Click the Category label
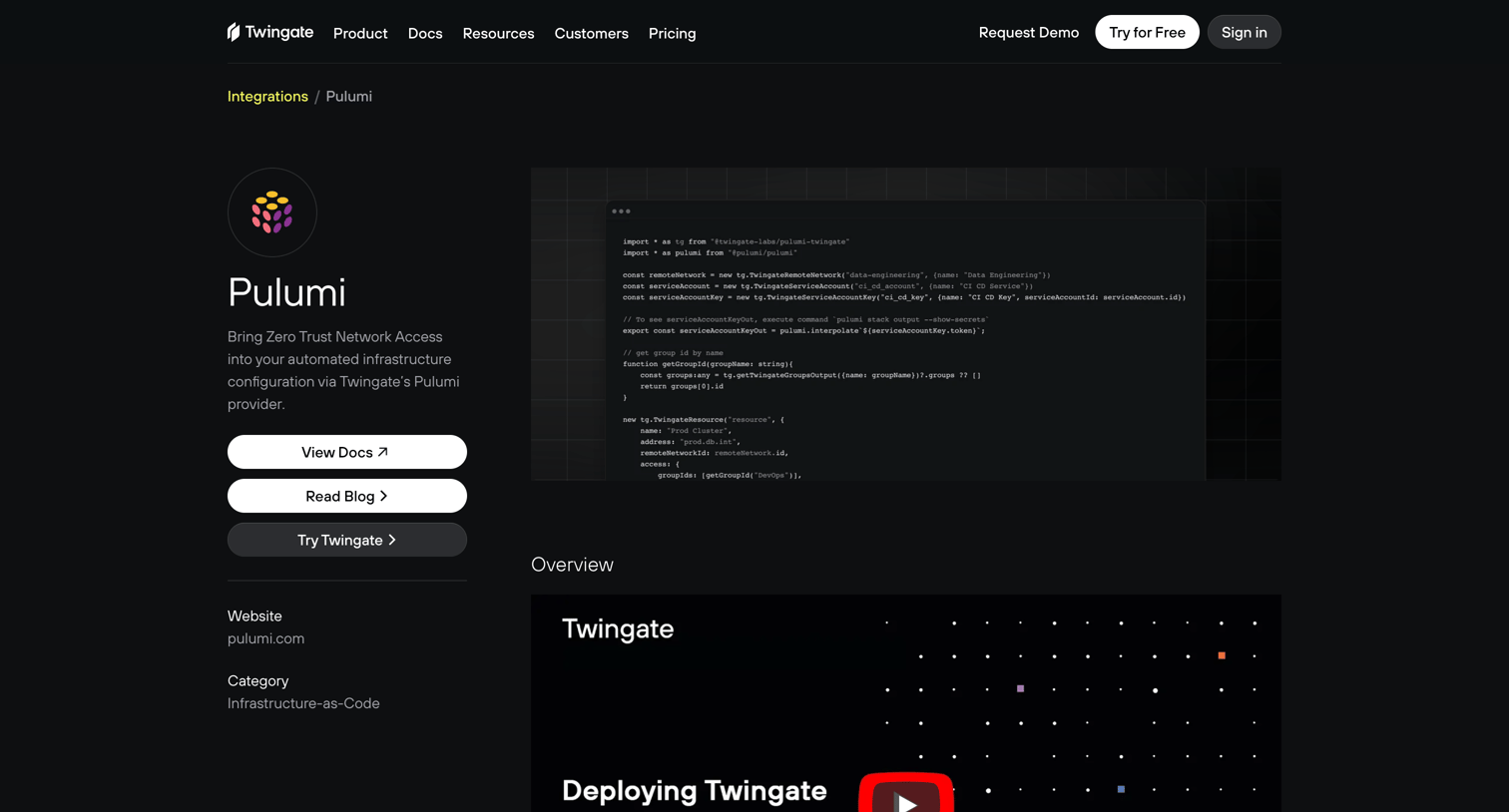 coord(257,680)
